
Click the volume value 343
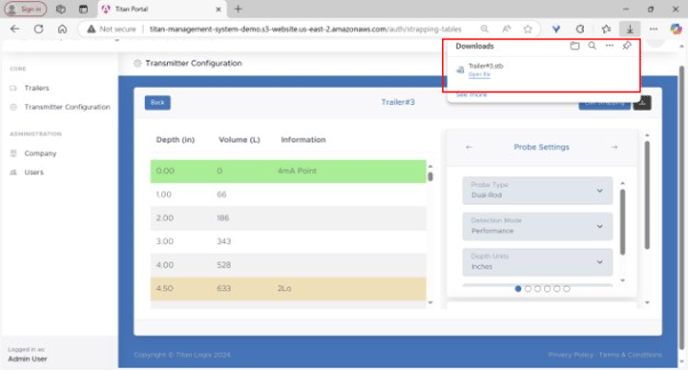(x=224, y=241)
